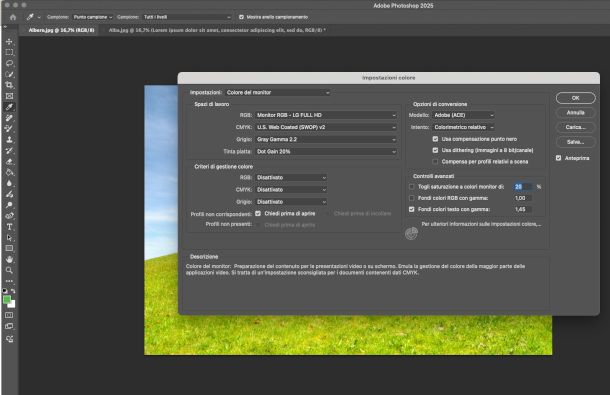Toggle Mostra anello campionamento checkbox
The image size is (610, 395).
(241, 17)
